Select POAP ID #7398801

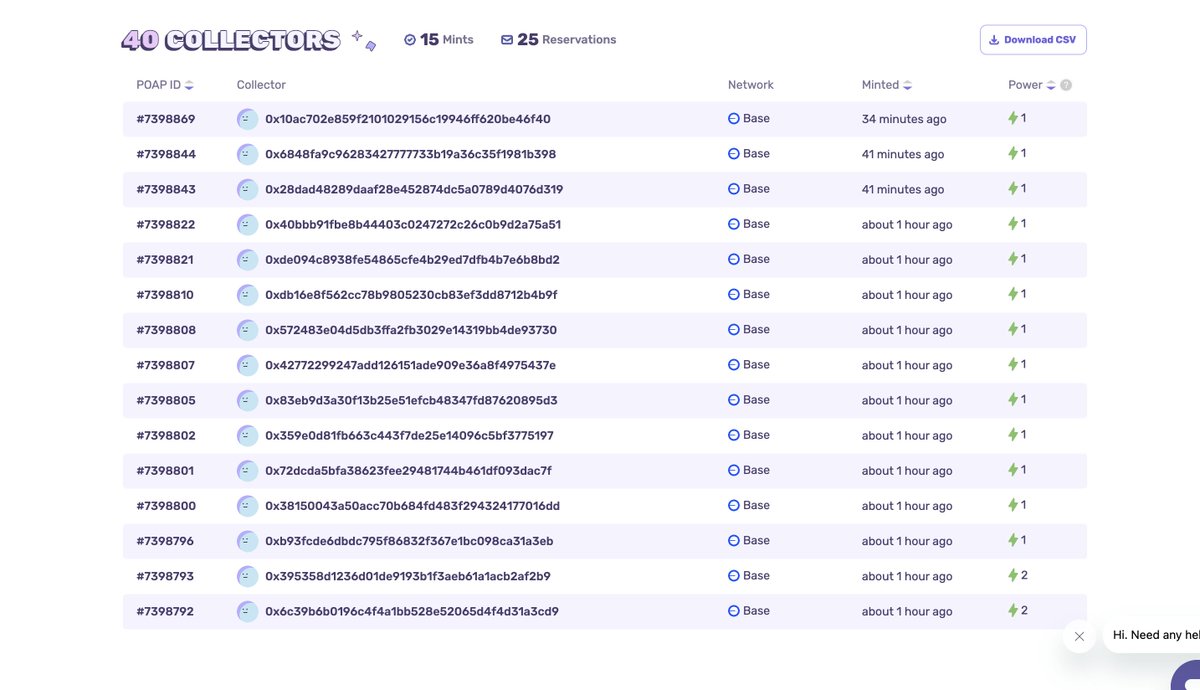(x=165, y=470)
